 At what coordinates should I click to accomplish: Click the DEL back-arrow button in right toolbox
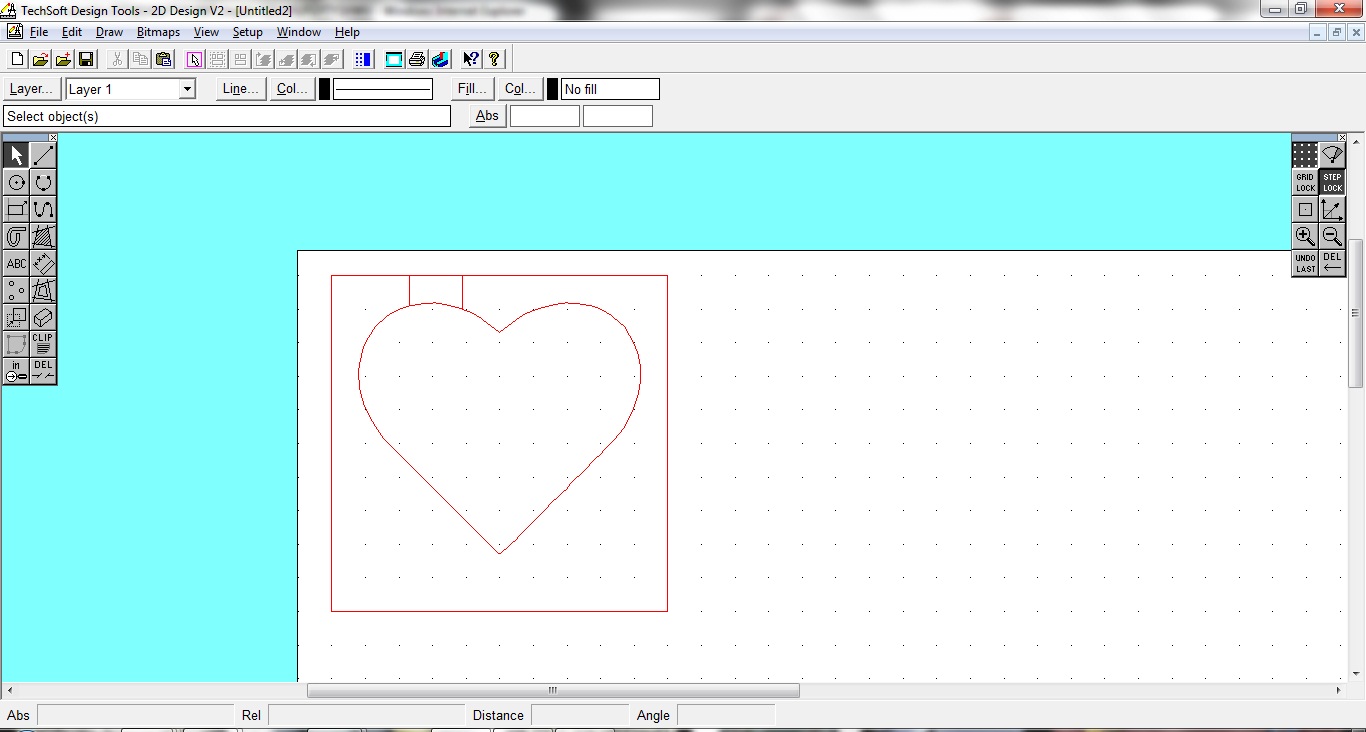[1332, 263]
